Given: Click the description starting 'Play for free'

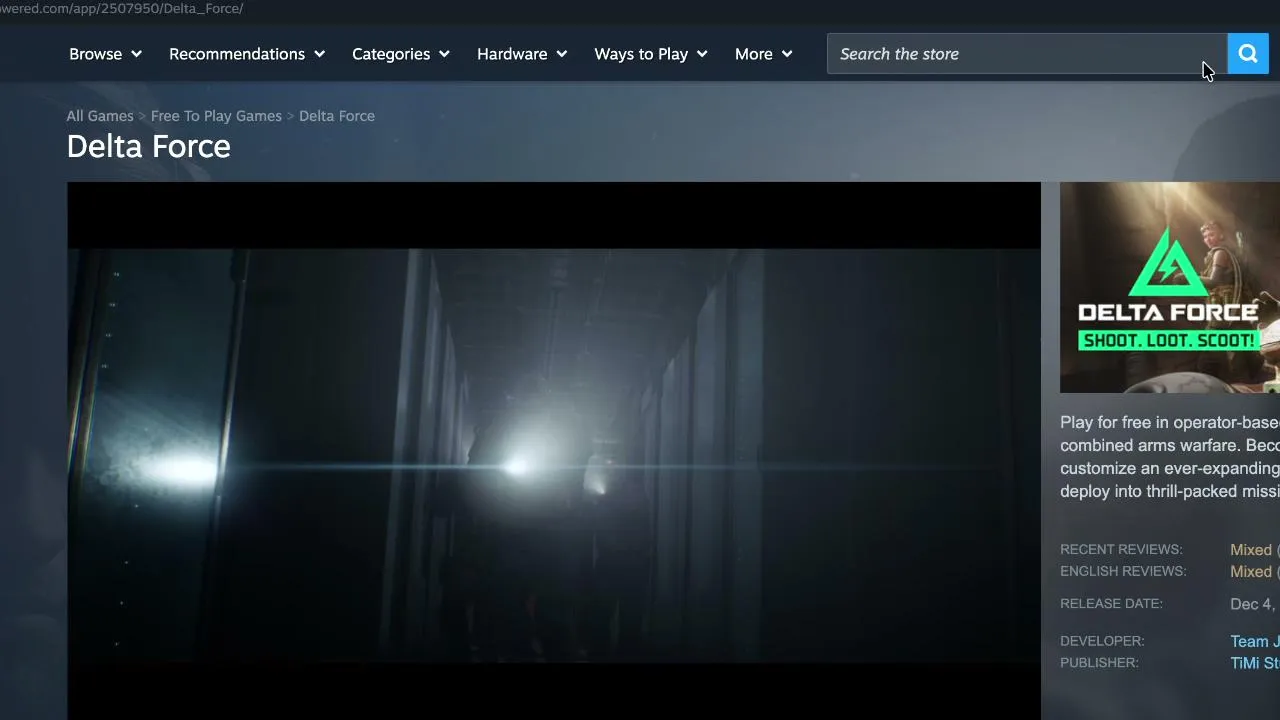Looking at the screenshot, I should pyautogui.click(x=1170, y=457).
